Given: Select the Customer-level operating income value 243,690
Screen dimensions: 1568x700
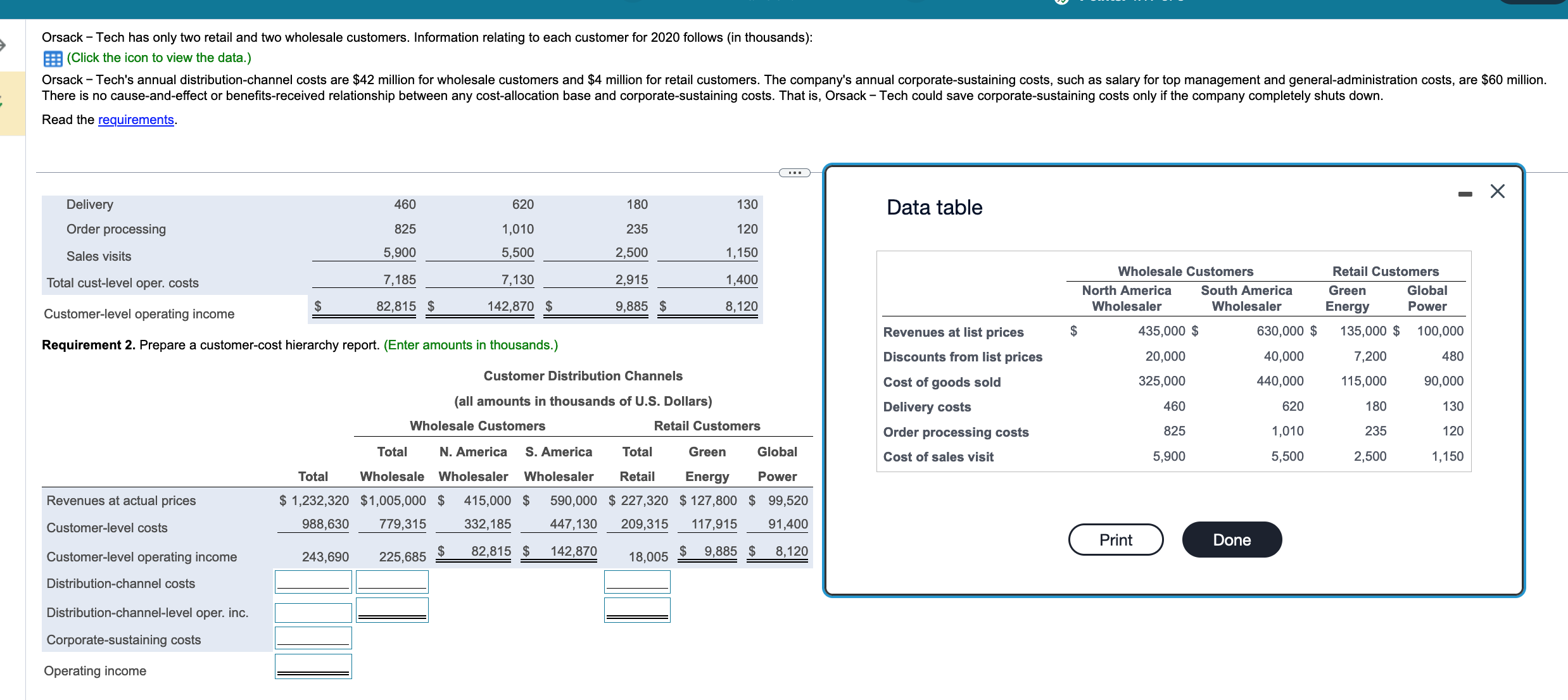Looking at the screenshot, I should 326,557.
